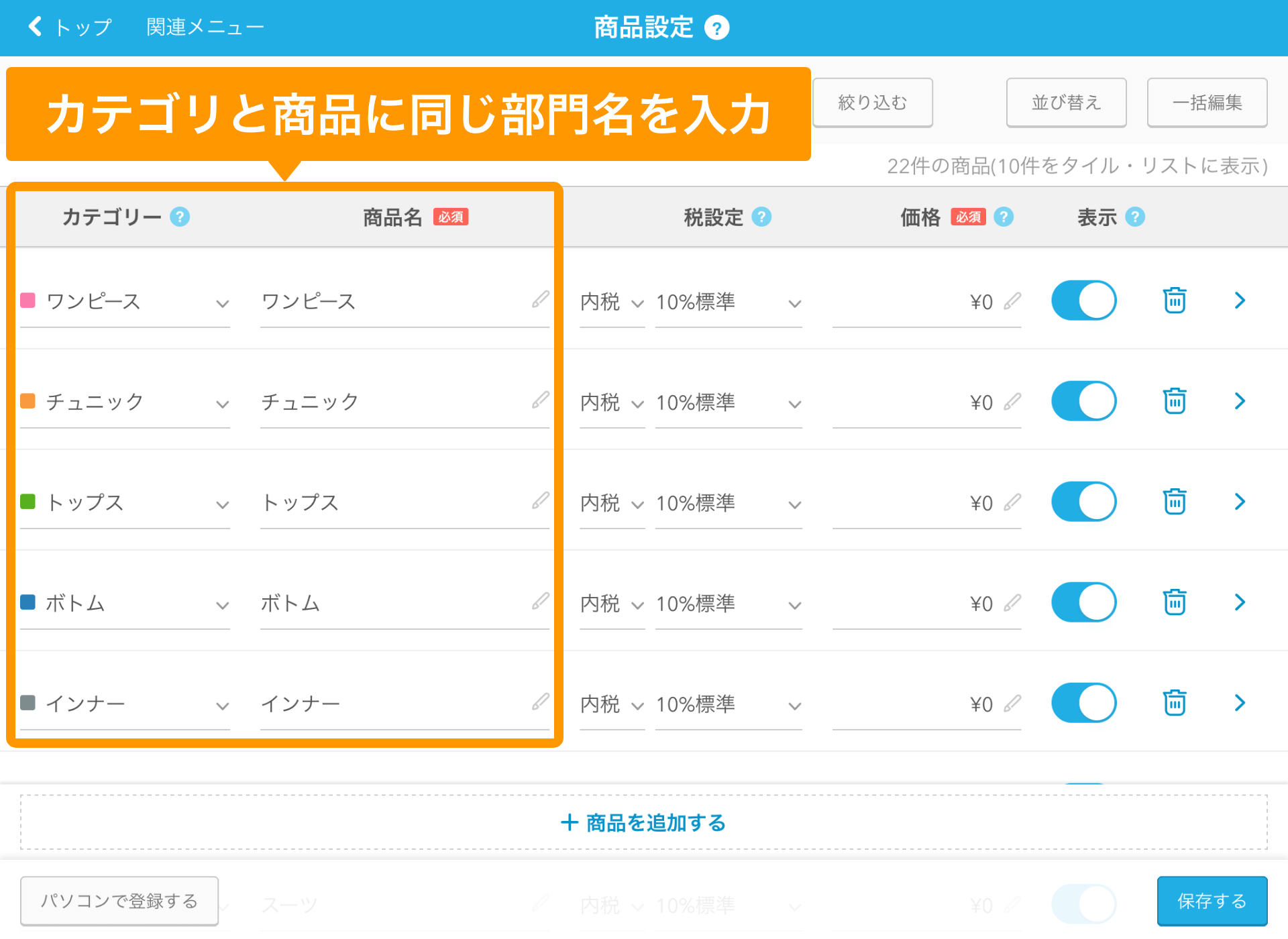The width and height of the screenshot is (1288, 939).
Task: Edit トップス price pencil icon
Action: pos(1012,502)
